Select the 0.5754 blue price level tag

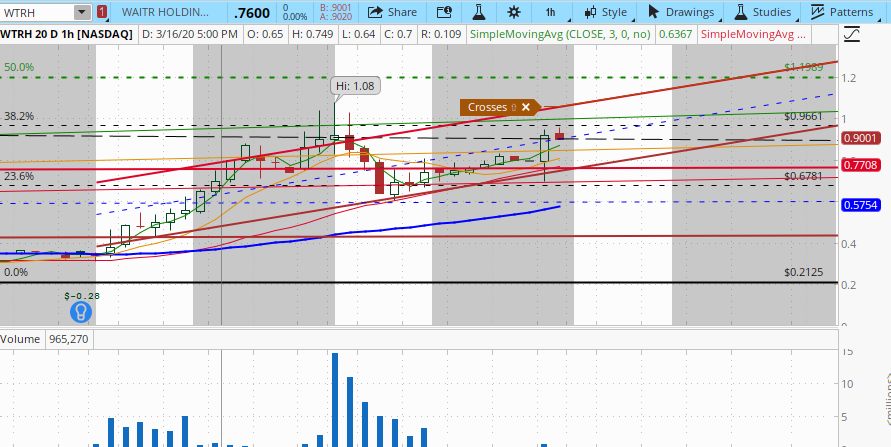point(860,205)
